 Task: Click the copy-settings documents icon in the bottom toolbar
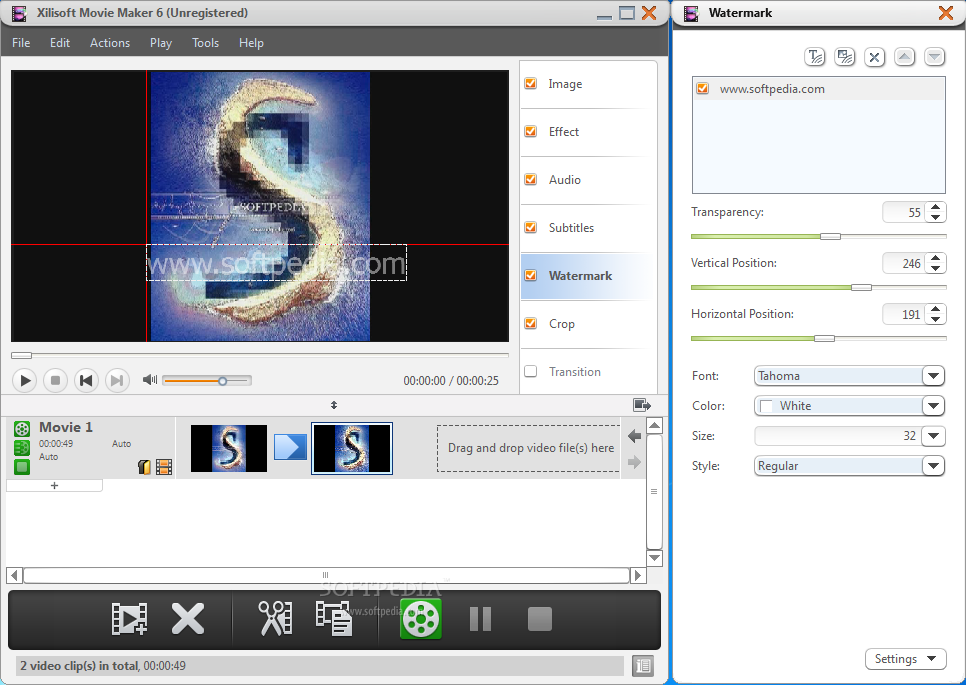[334, 618]
